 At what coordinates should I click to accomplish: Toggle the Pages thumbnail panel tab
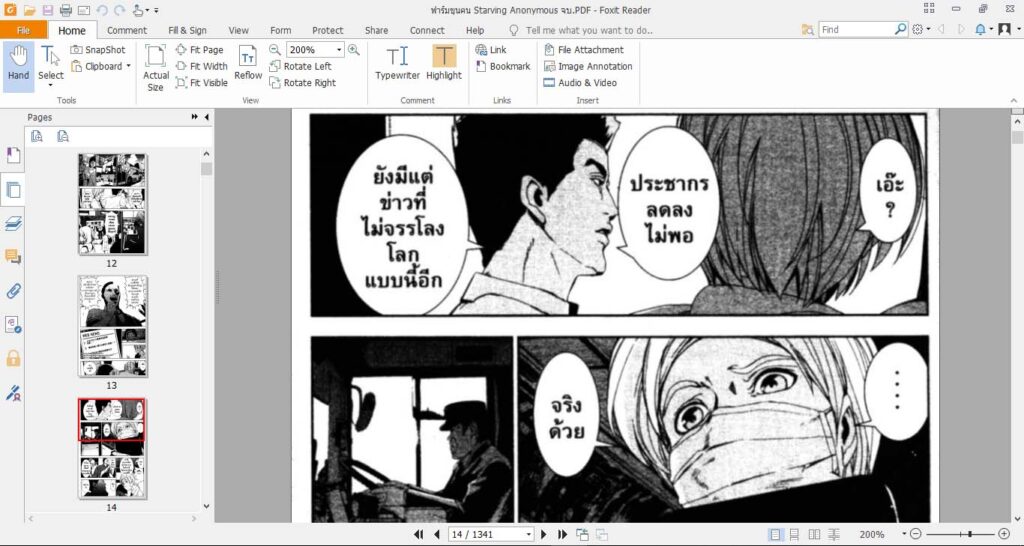coord(13,190)
